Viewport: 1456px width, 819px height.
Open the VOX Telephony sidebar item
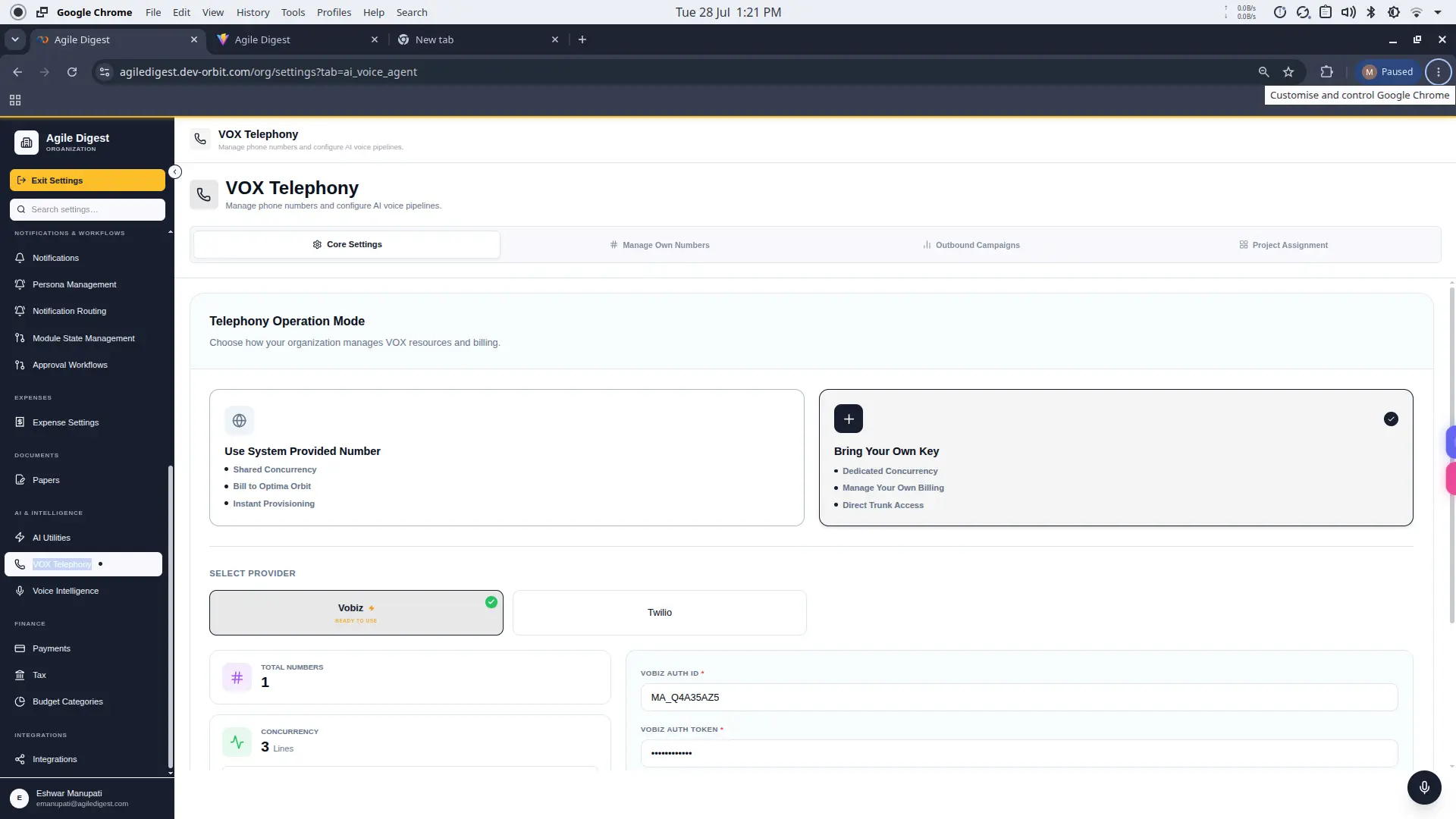coord(83,564)
